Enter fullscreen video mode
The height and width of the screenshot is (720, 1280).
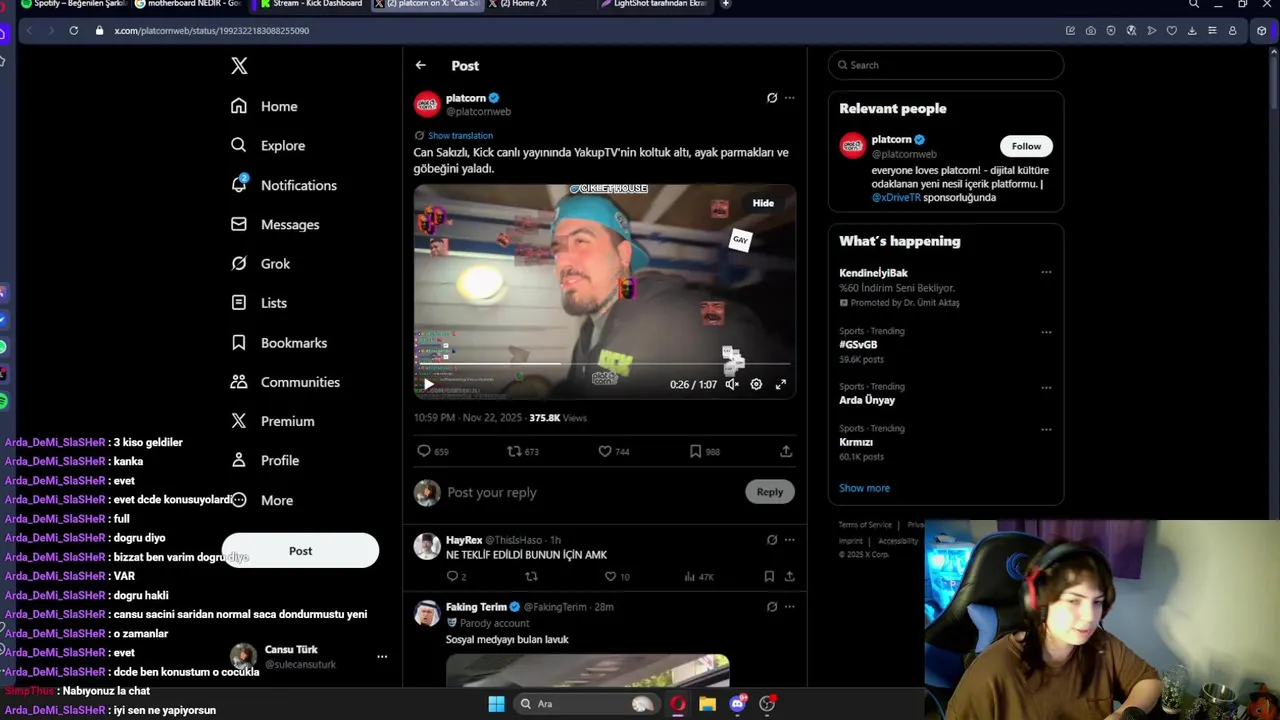click(781, 384)
